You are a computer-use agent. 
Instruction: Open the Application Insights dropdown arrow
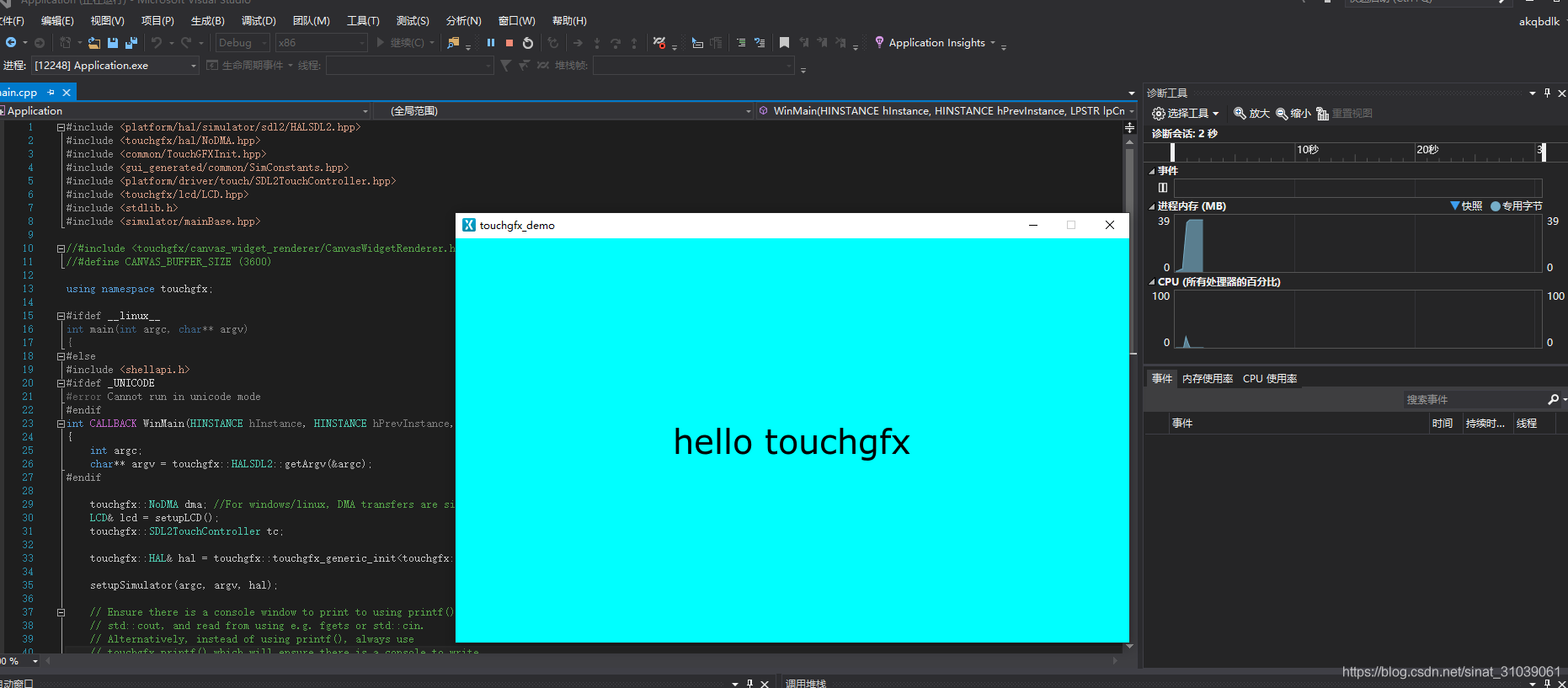(993, 43)
